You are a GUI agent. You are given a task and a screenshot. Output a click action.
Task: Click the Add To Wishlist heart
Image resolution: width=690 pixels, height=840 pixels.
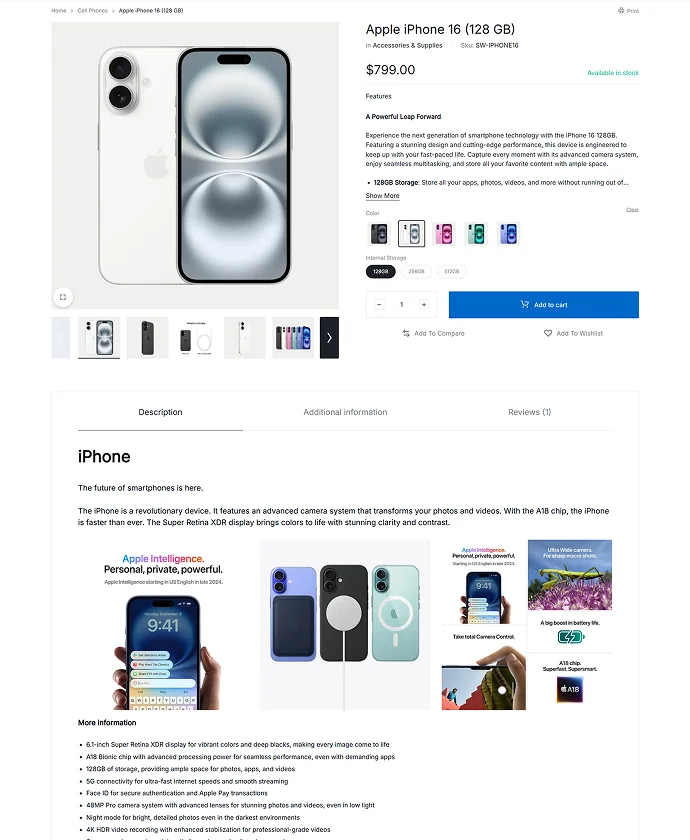pyautogui.click(x=548, y=333)
